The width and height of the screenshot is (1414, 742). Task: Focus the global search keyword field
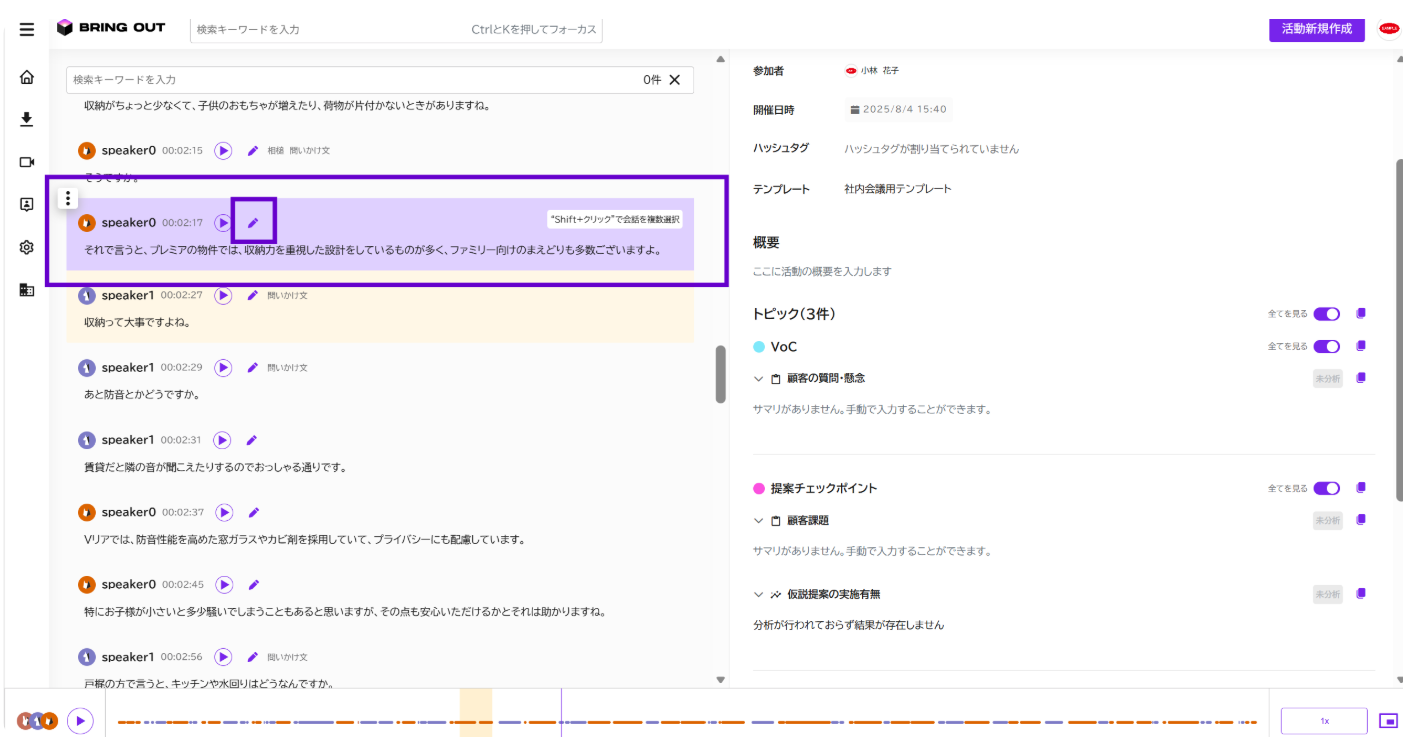point(396,29)
